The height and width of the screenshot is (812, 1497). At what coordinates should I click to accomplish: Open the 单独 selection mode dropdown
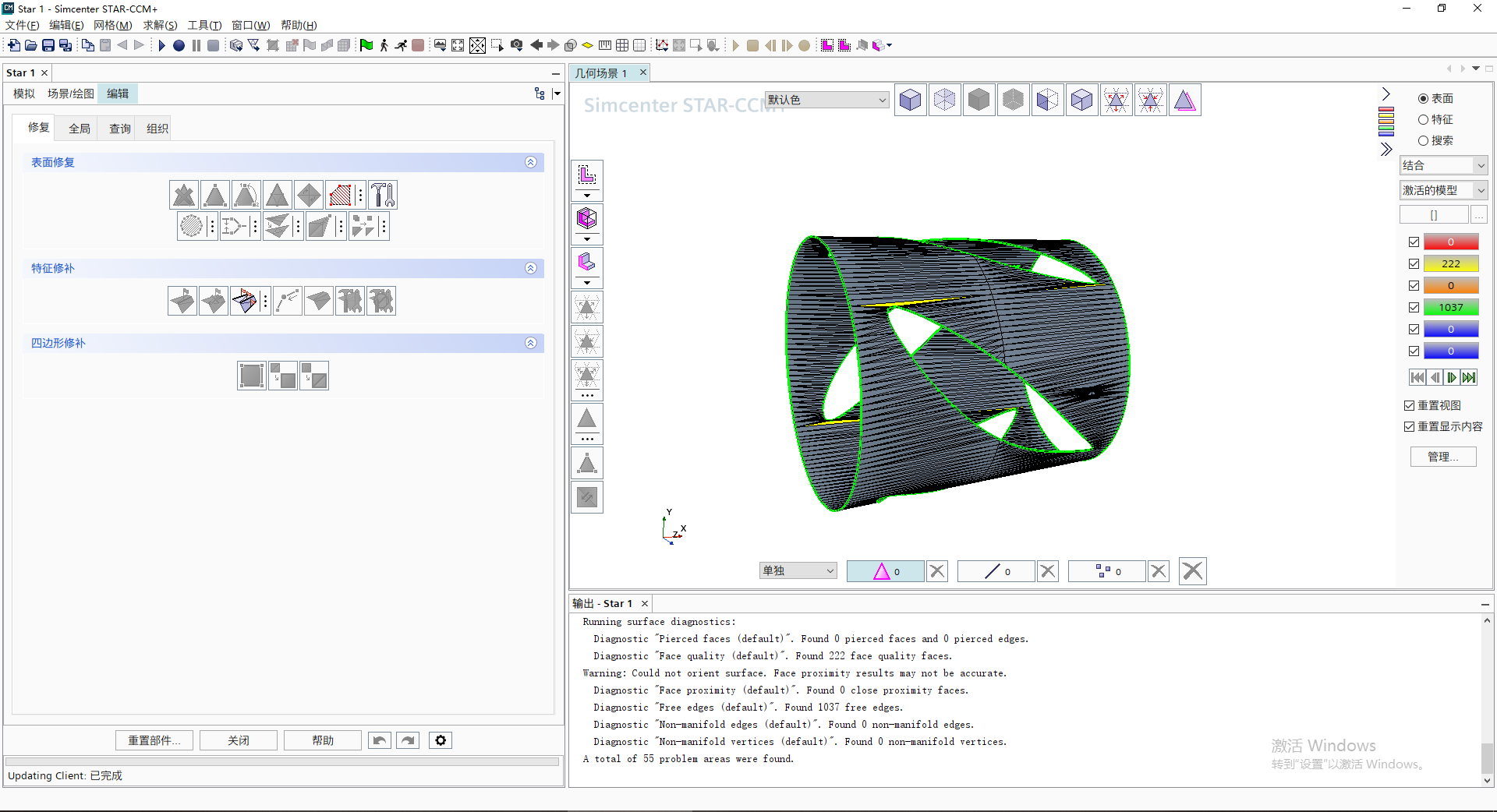tap(798, 571)
